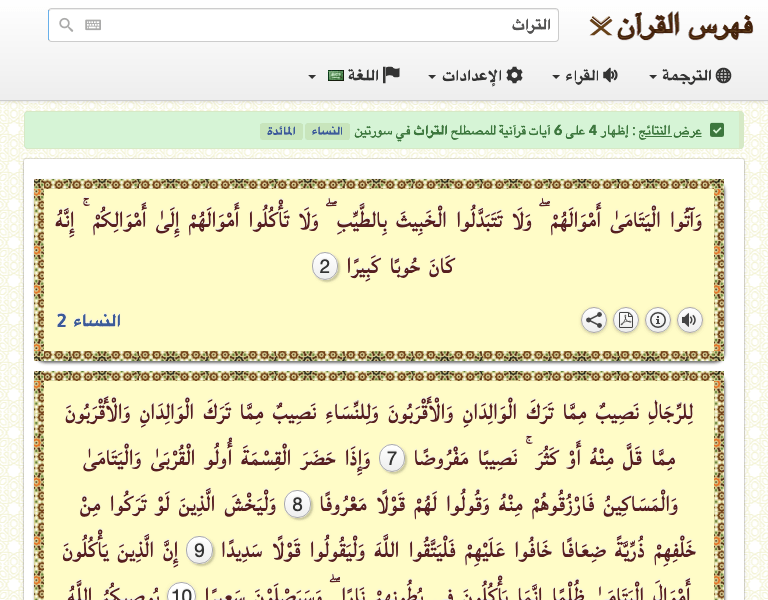Open the اللغة language menu
This screenshot has height=600, width=768.
[355, 76]
